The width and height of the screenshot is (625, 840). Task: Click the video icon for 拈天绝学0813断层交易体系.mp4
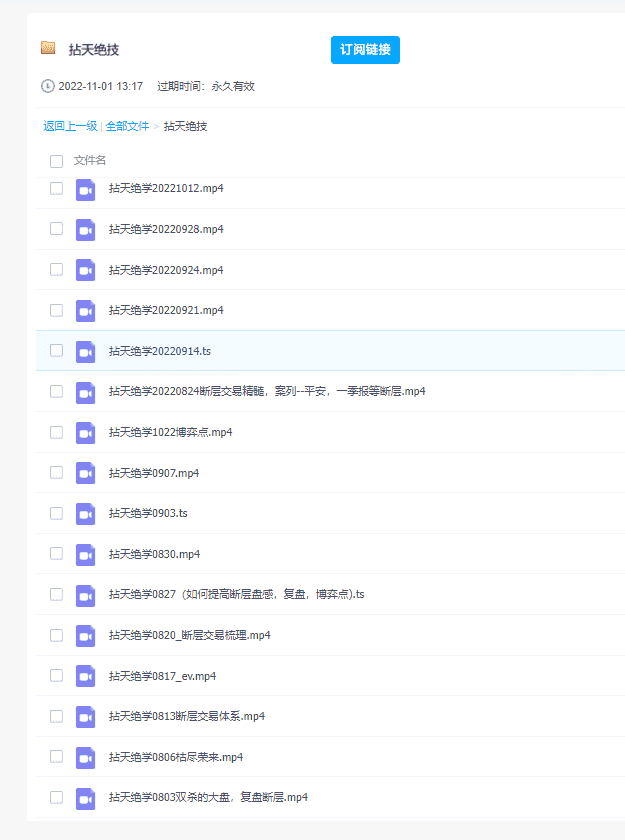tap(85, 717)
